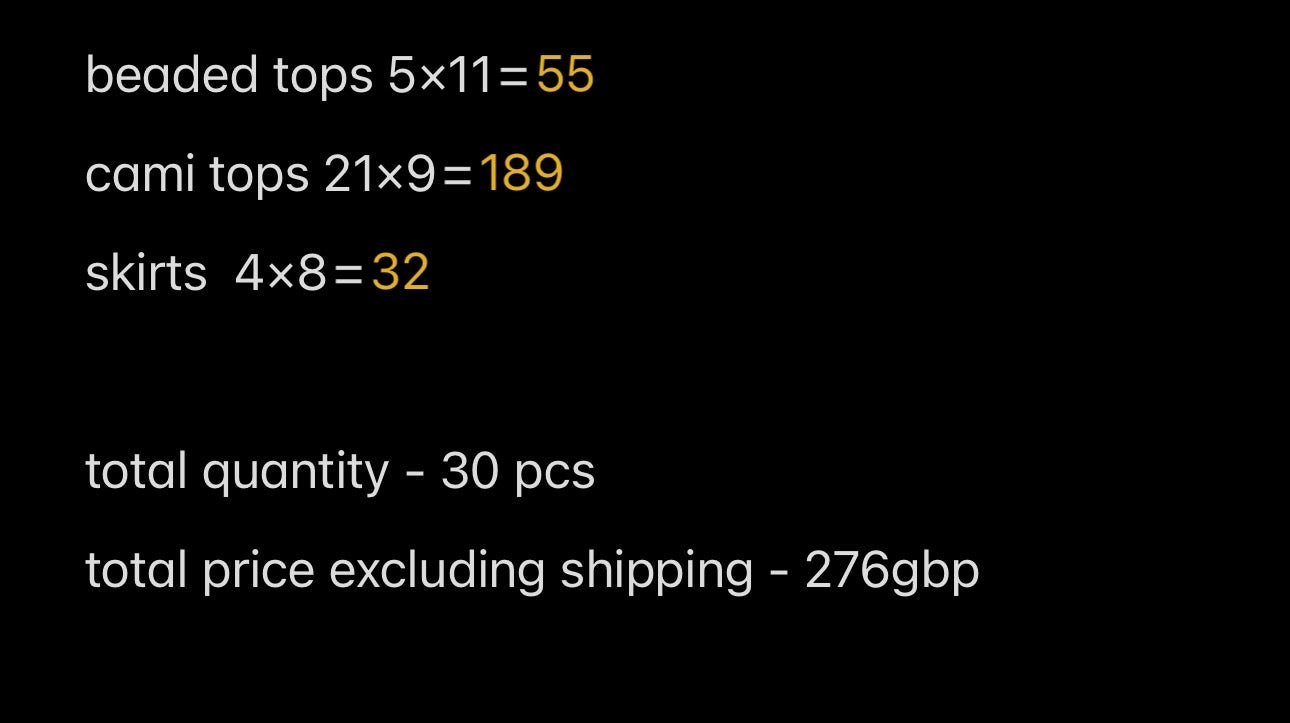
Task: Click the yellow result 189
Action: pyautogui.click(x=521, y=174)
